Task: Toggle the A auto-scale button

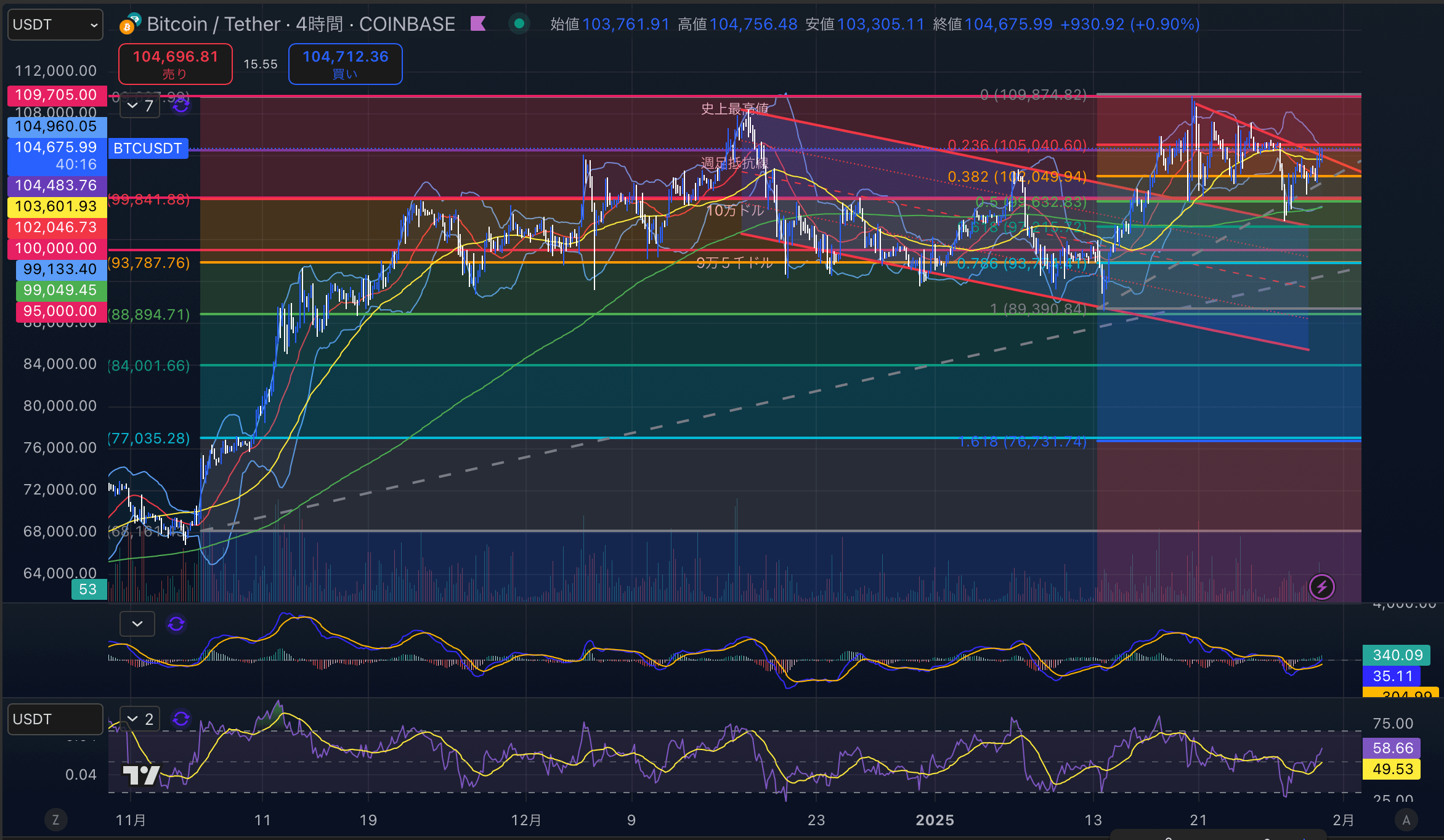Action: (x=1406, y=820)
